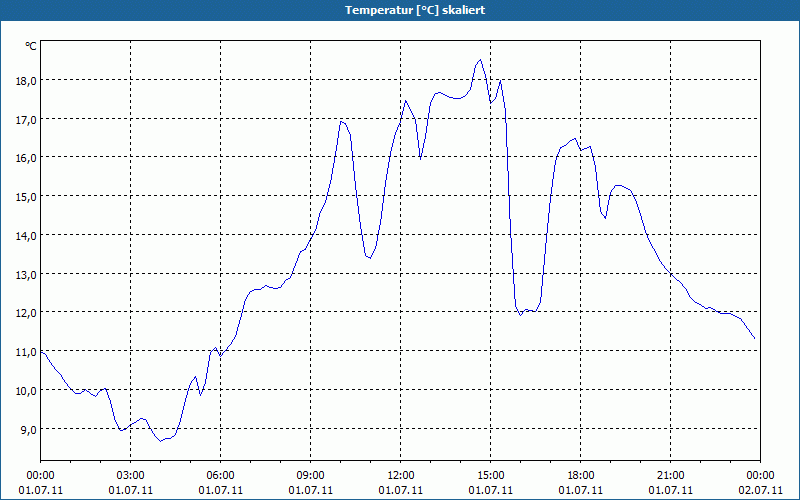Screen dimensions: 800x500
Task: Click the date label under 12:00
Action: (x=401, y=490)
